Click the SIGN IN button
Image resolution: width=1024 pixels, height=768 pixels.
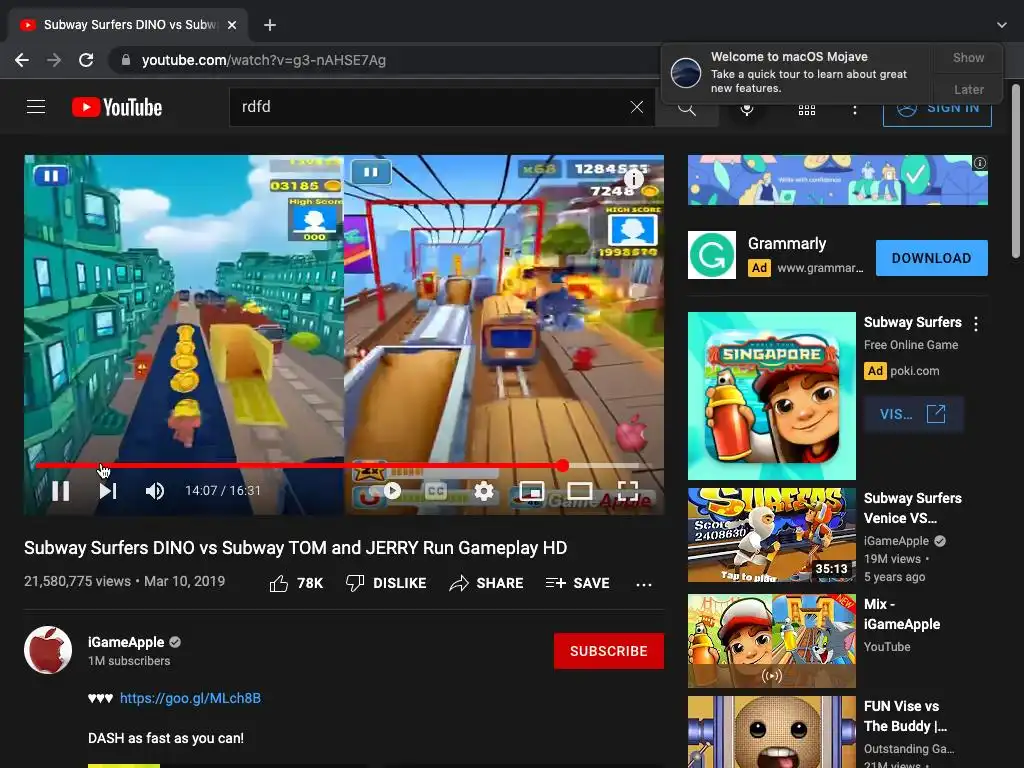point(937,109)
